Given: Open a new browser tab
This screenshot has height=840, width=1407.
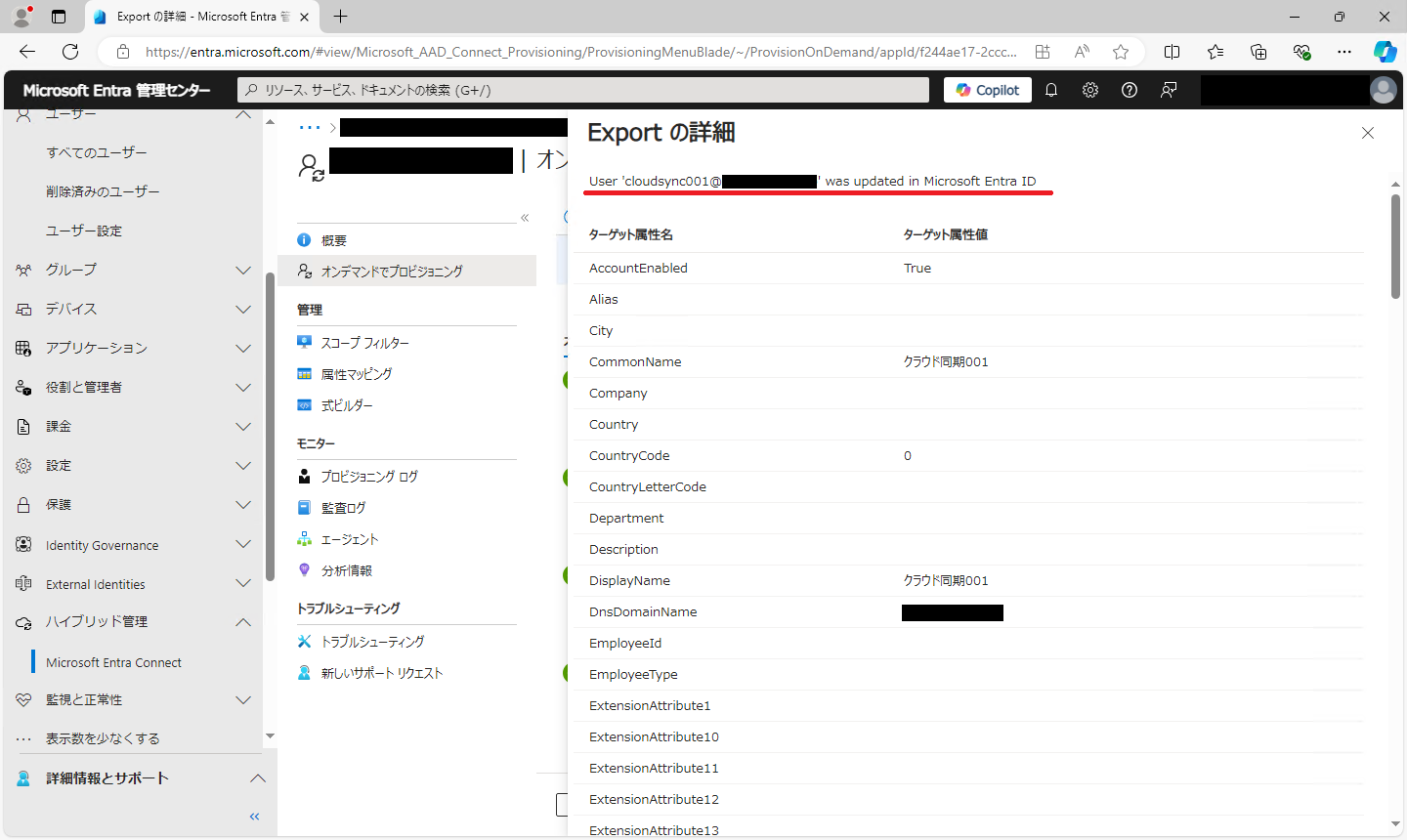Looking at the screenshot, I should [x=340, y=17].
